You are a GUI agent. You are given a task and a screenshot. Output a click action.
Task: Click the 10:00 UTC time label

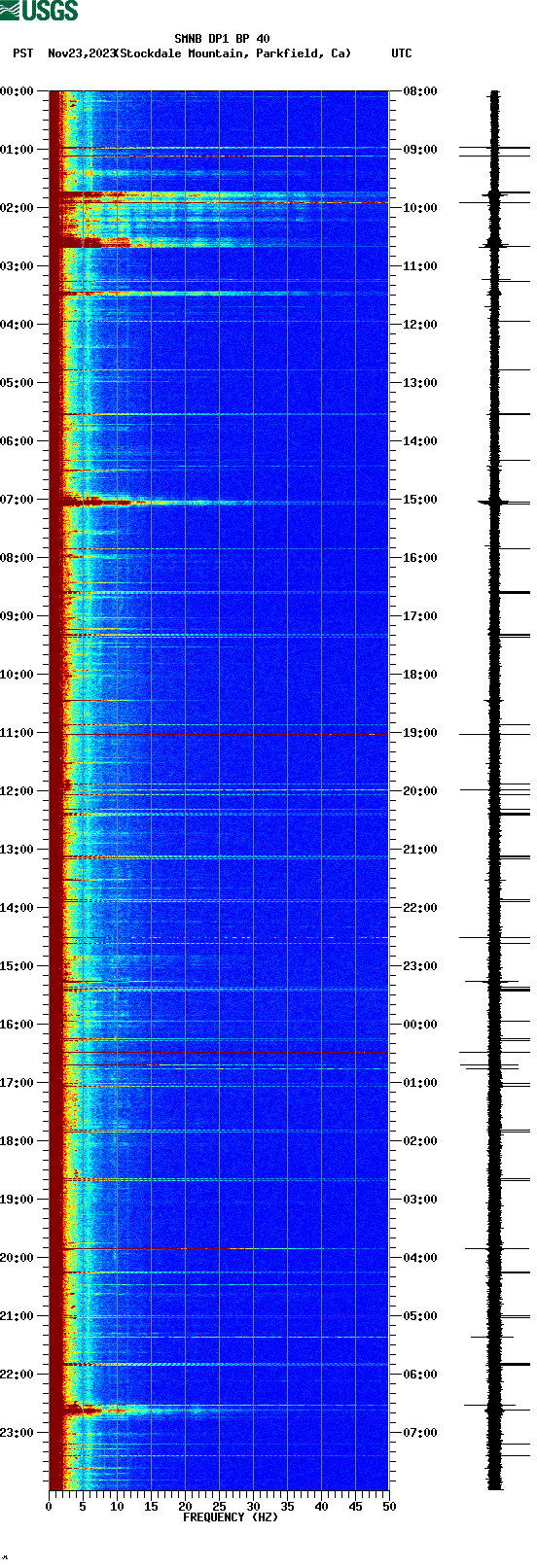pyautogui.click(x=420, y=208)
